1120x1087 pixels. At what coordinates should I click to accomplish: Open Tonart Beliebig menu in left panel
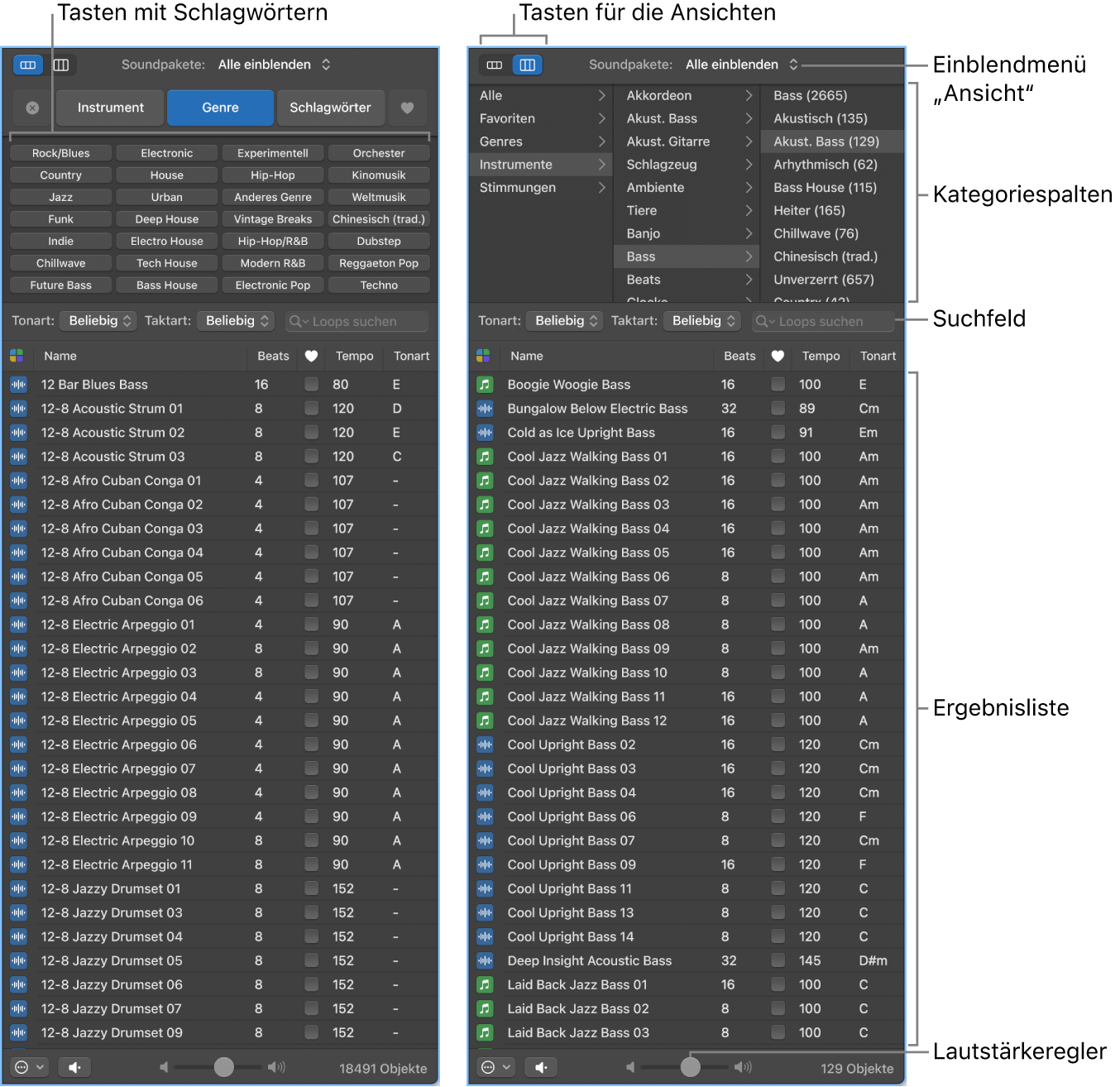(99, 321)
